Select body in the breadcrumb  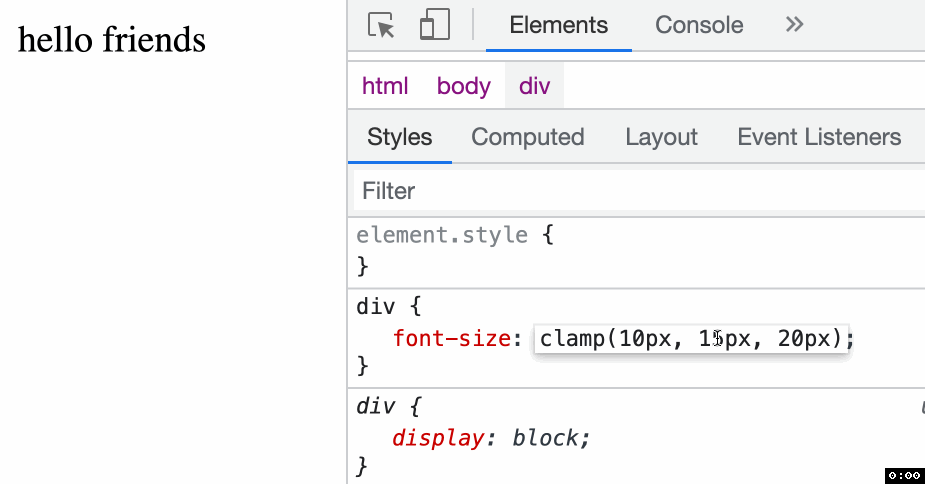[x=463, y=86]
